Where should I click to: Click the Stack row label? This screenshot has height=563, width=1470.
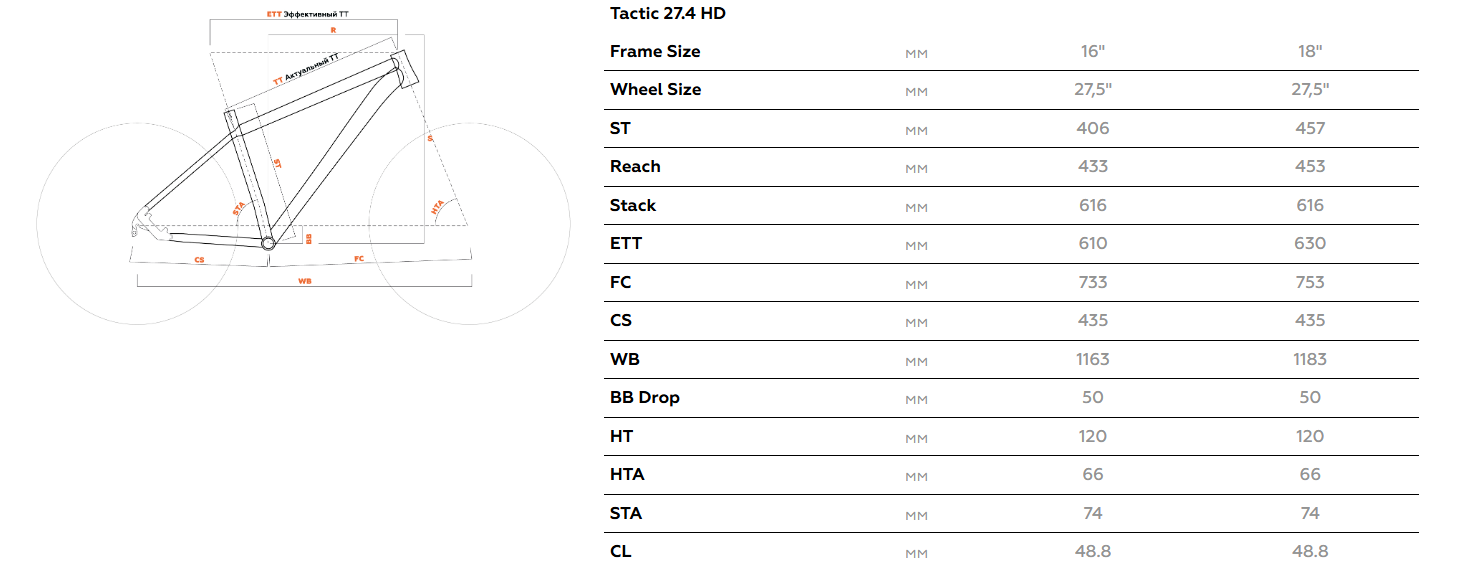(633, 205)
